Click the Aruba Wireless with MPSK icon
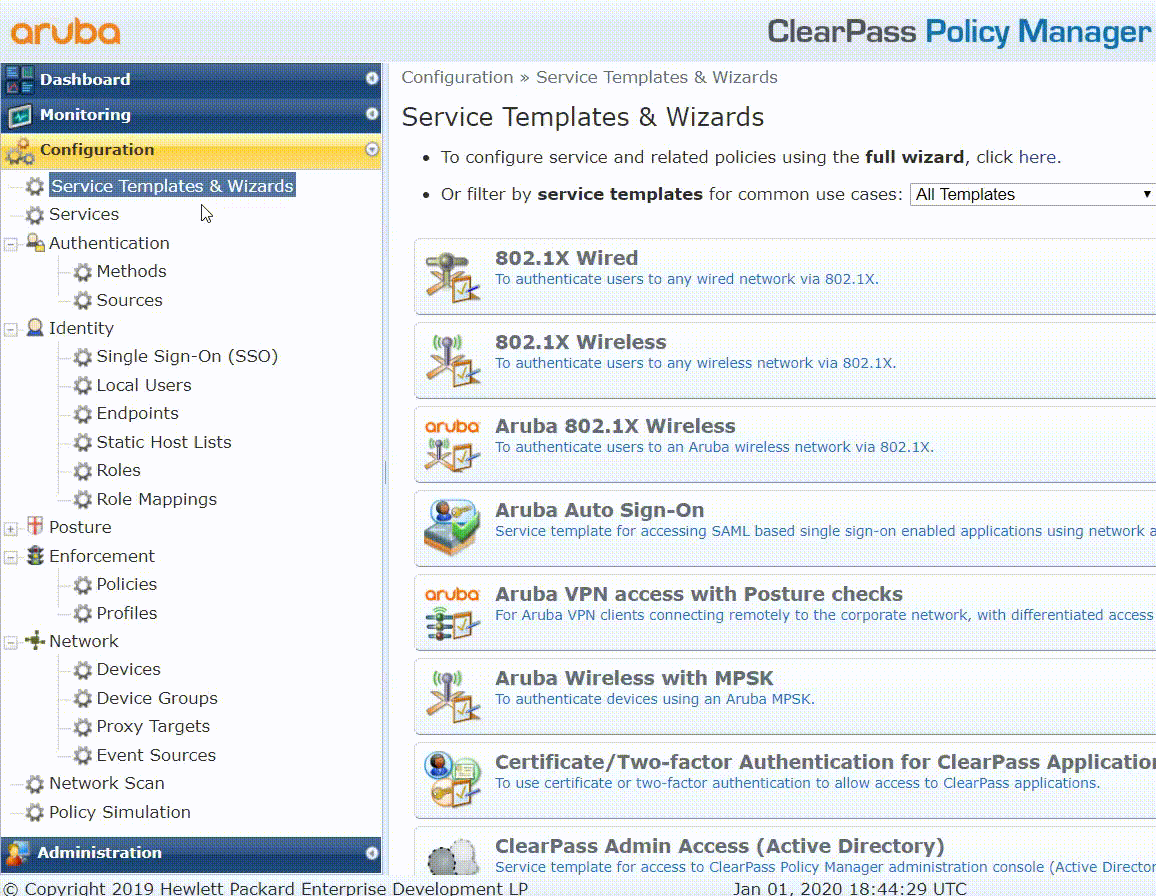 453,696
